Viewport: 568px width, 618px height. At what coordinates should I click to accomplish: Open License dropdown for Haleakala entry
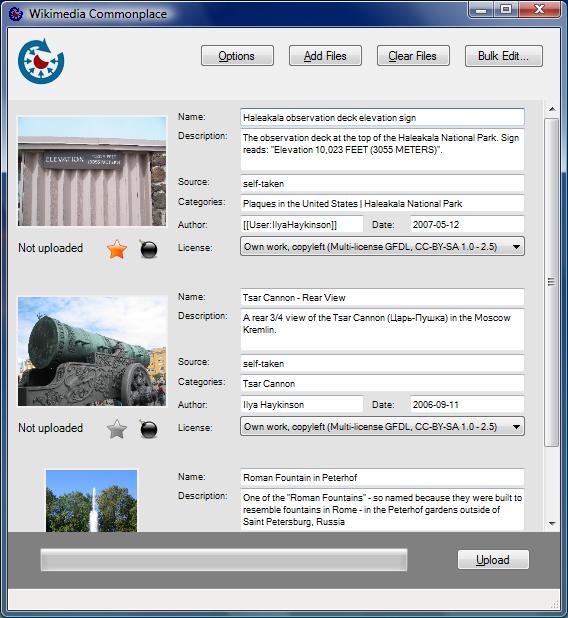(382, 247)
